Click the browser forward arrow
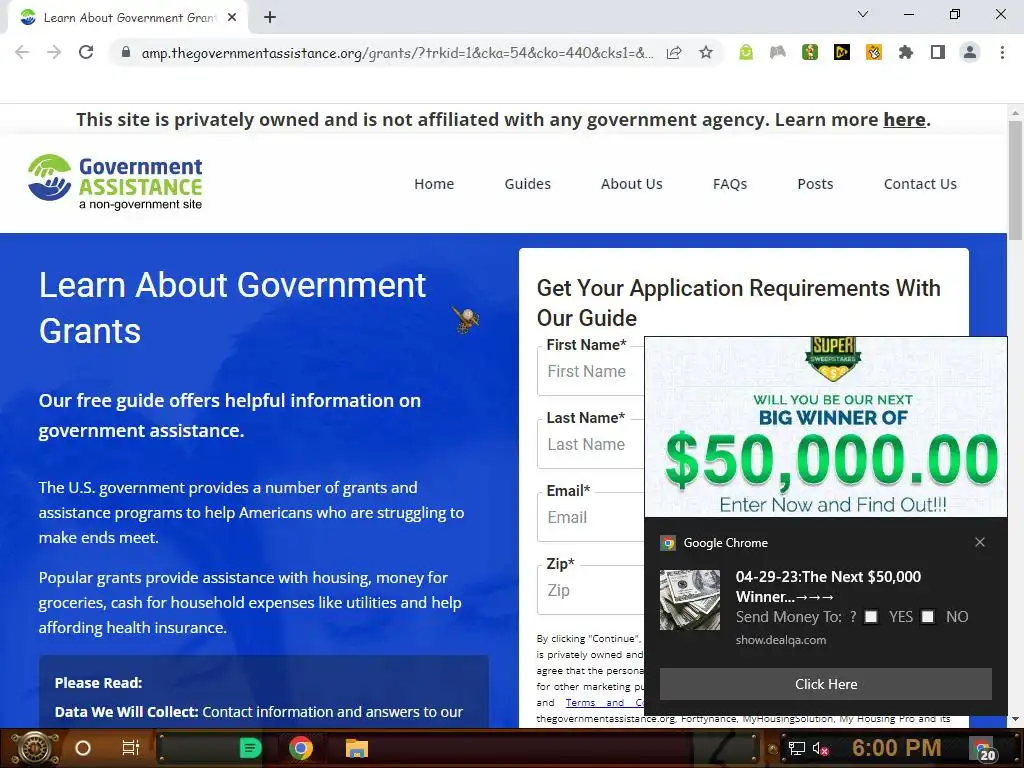Screen dimensions: 1024x768 [54, 52]
